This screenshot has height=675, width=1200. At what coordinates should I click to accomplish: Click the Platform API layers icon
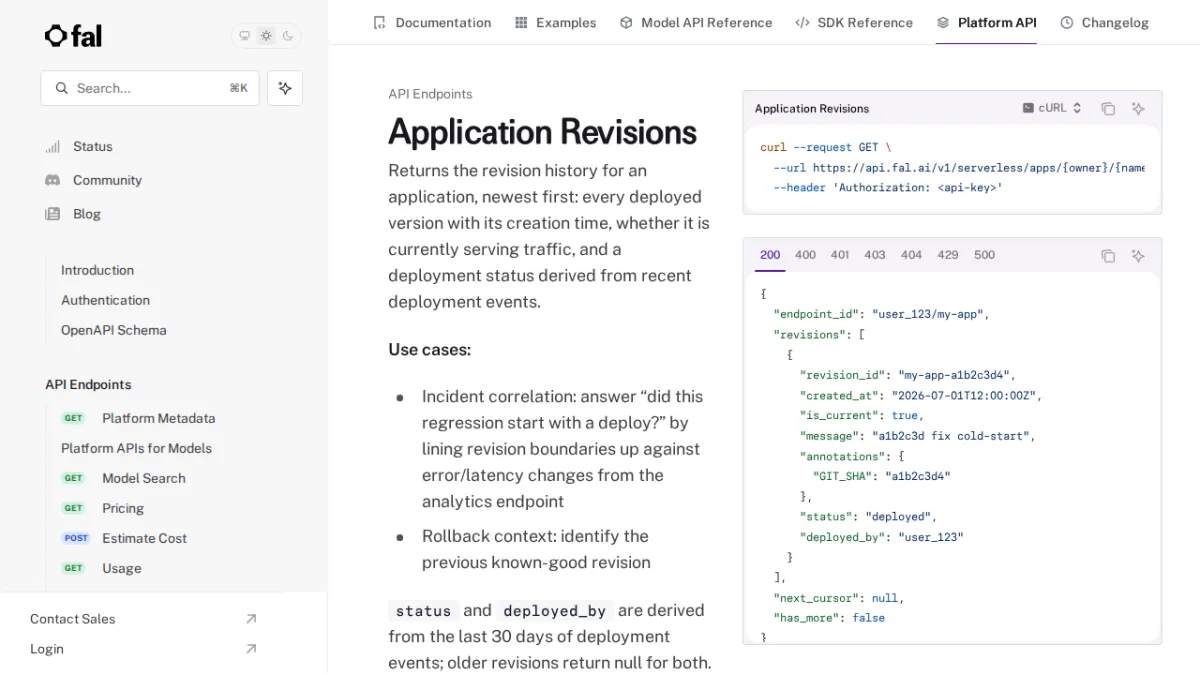943,22
